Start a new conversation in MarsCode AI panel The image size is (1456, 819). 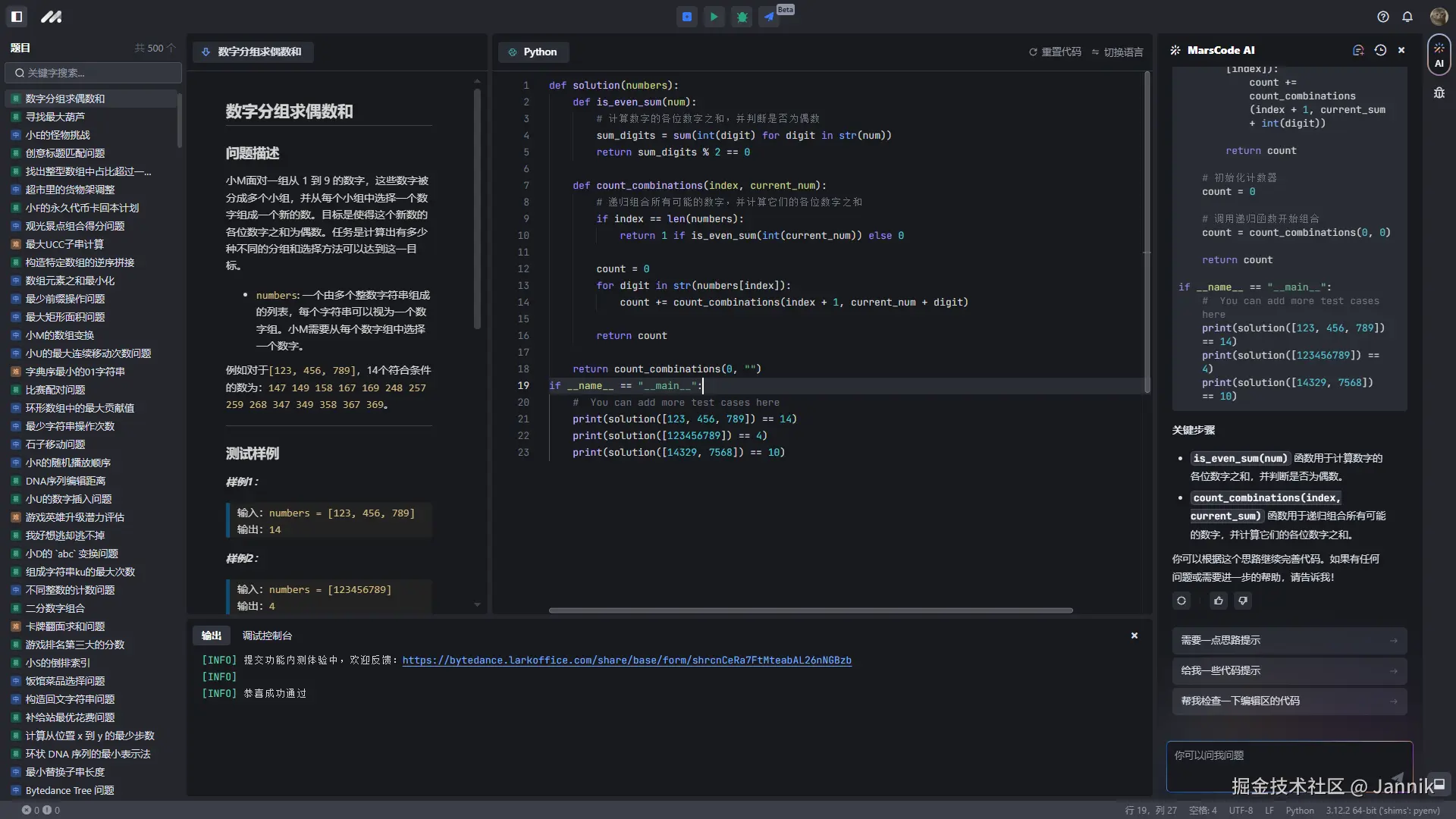tap(1358, 50)
